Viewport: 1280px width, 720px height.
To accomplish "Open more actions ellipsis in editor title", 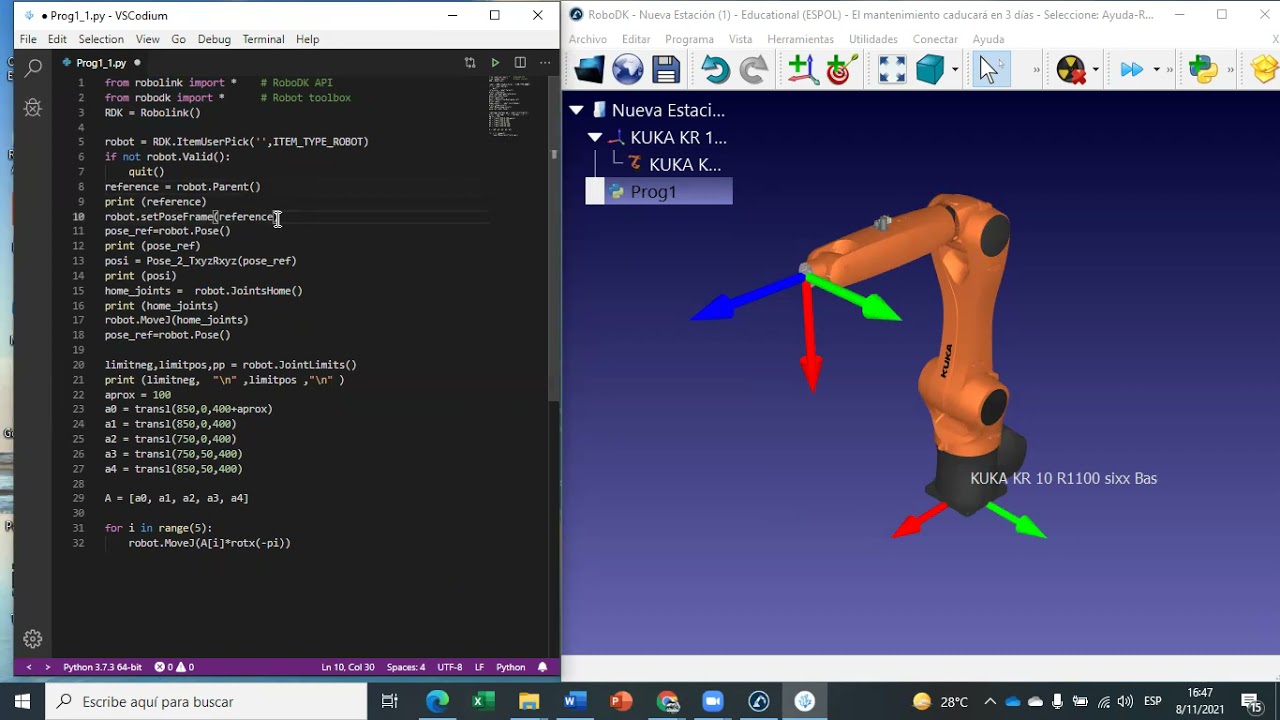I will coord(545,62).
